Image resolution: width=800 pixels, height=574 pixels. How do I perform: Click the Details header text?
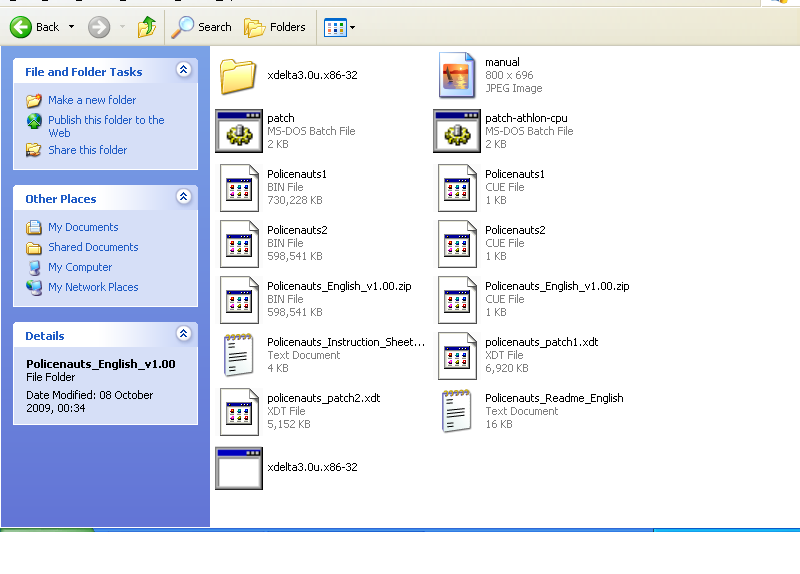[x=45, y=336]
